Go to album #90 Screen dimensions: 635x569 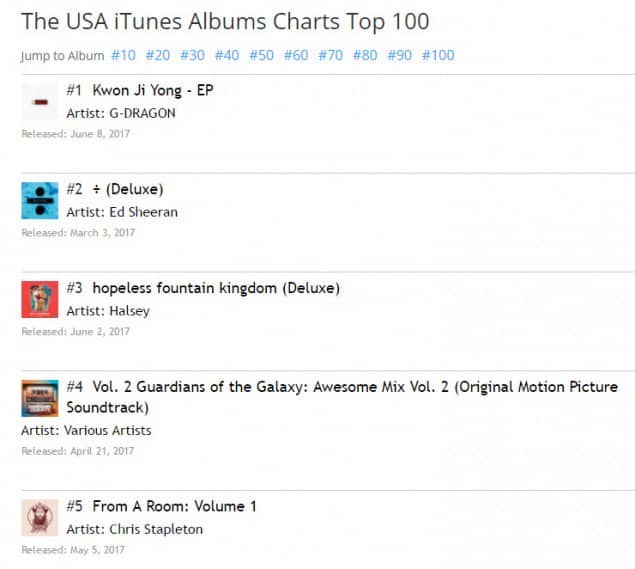point(399,55)
